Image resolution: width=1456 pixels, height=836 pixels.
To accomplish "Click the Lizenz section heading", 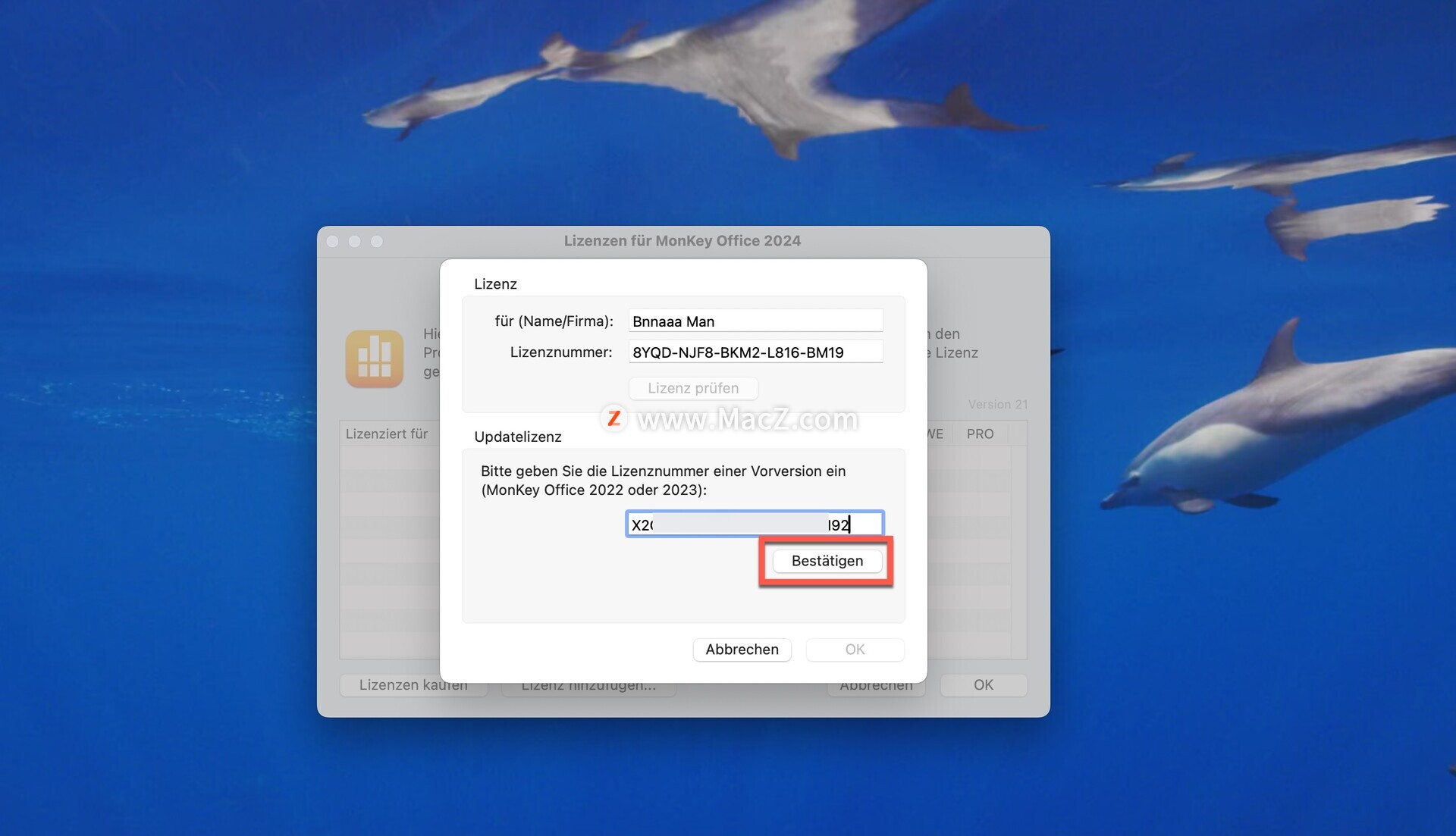I will coord(495,284).
